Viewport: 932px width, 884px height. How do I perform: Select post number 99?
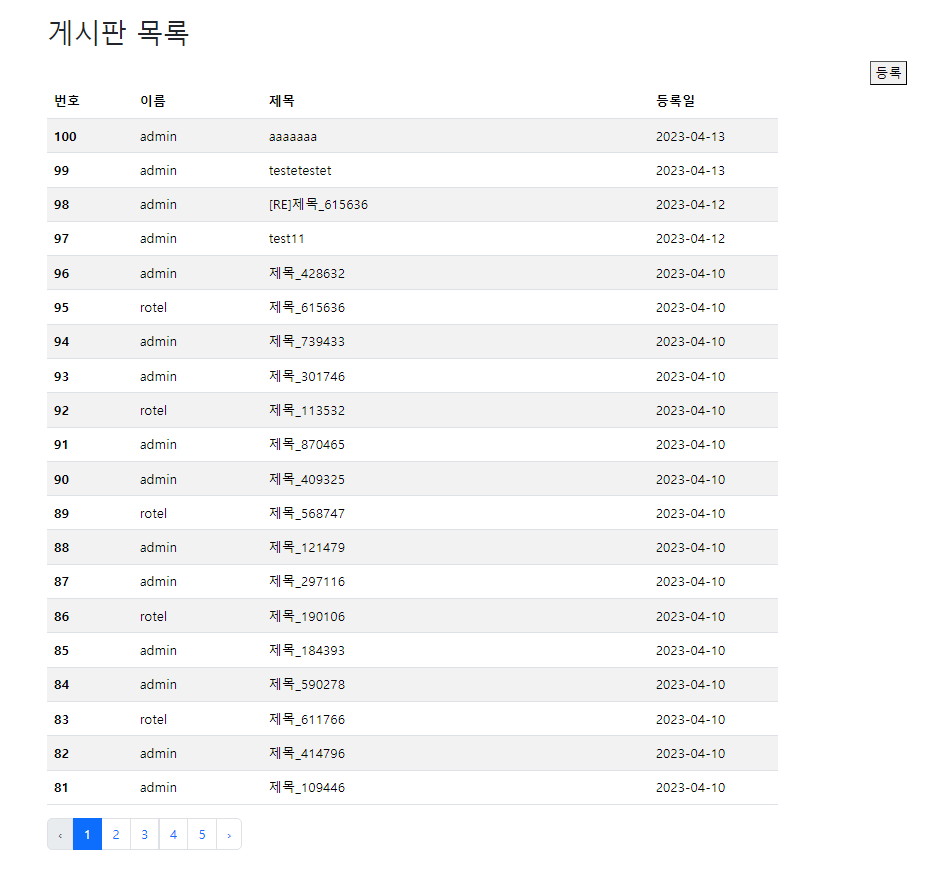(x=61, y=171)
